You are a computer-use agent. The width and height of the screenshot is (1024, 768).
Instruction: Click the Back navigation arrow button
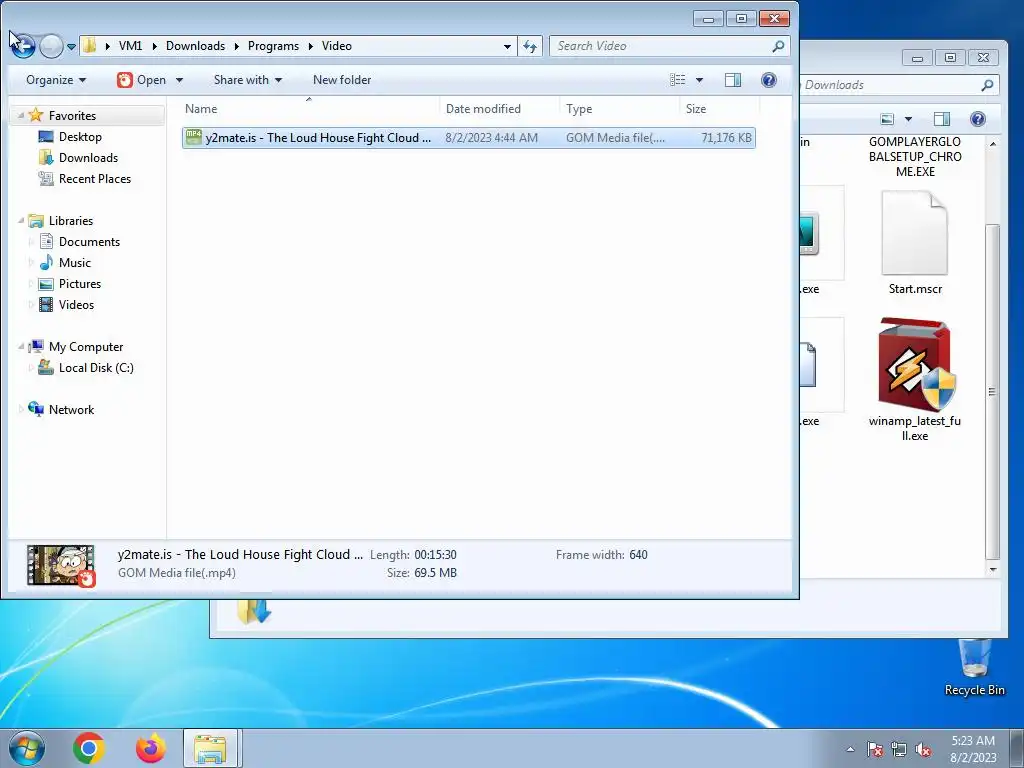pyautogui.click(x=23, y=46)
